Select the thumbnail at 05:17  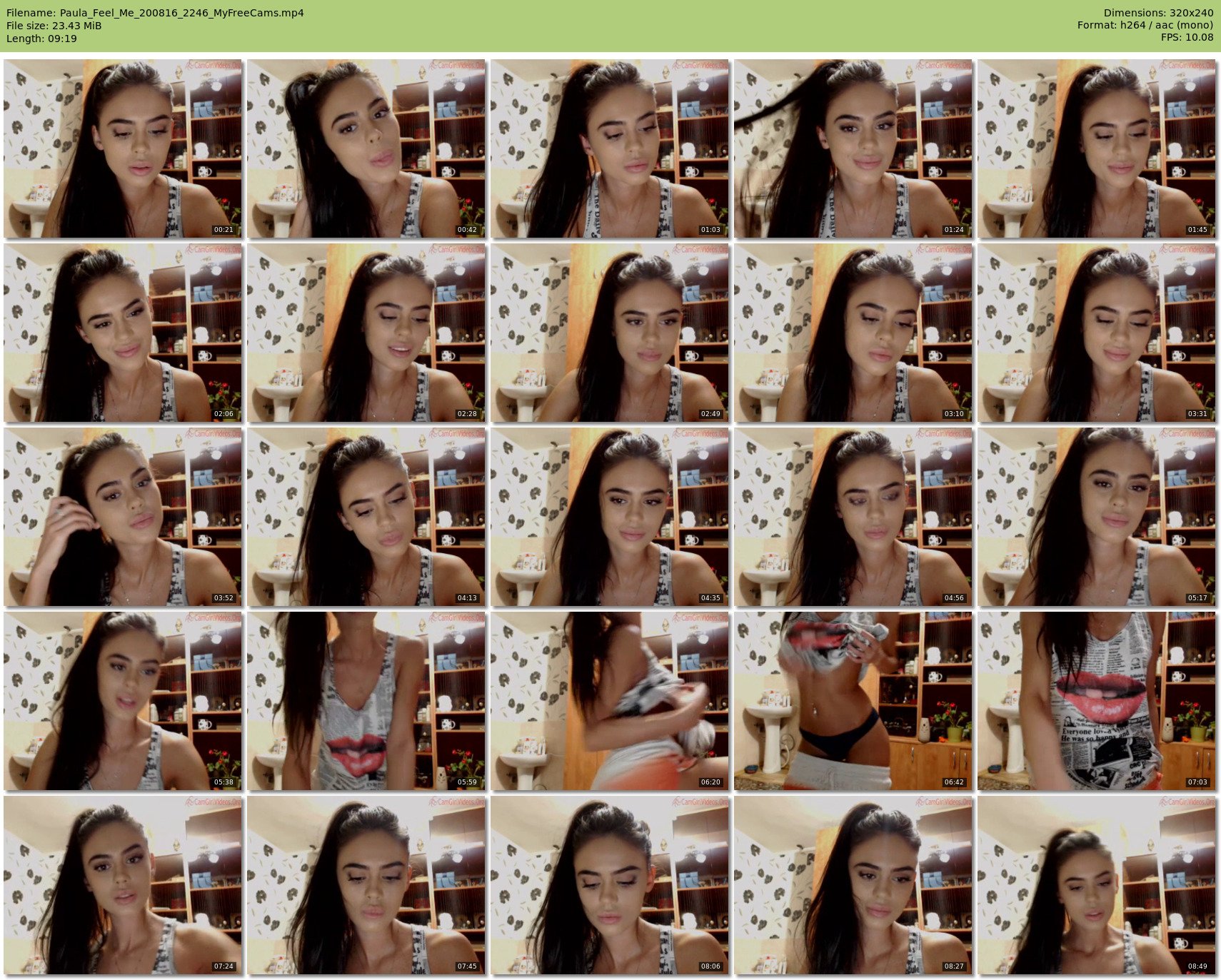pos(1097,517)
